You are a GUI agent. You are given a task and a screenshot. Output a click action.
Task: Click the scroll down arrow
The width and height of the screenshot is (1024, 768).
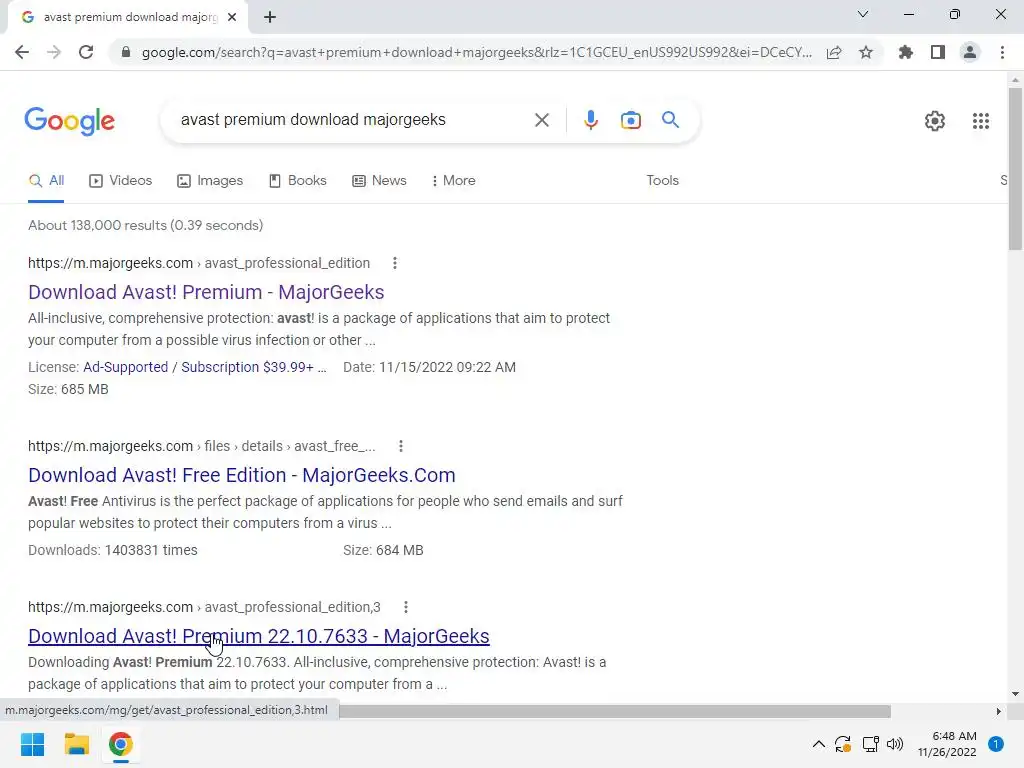(1015, 694)
